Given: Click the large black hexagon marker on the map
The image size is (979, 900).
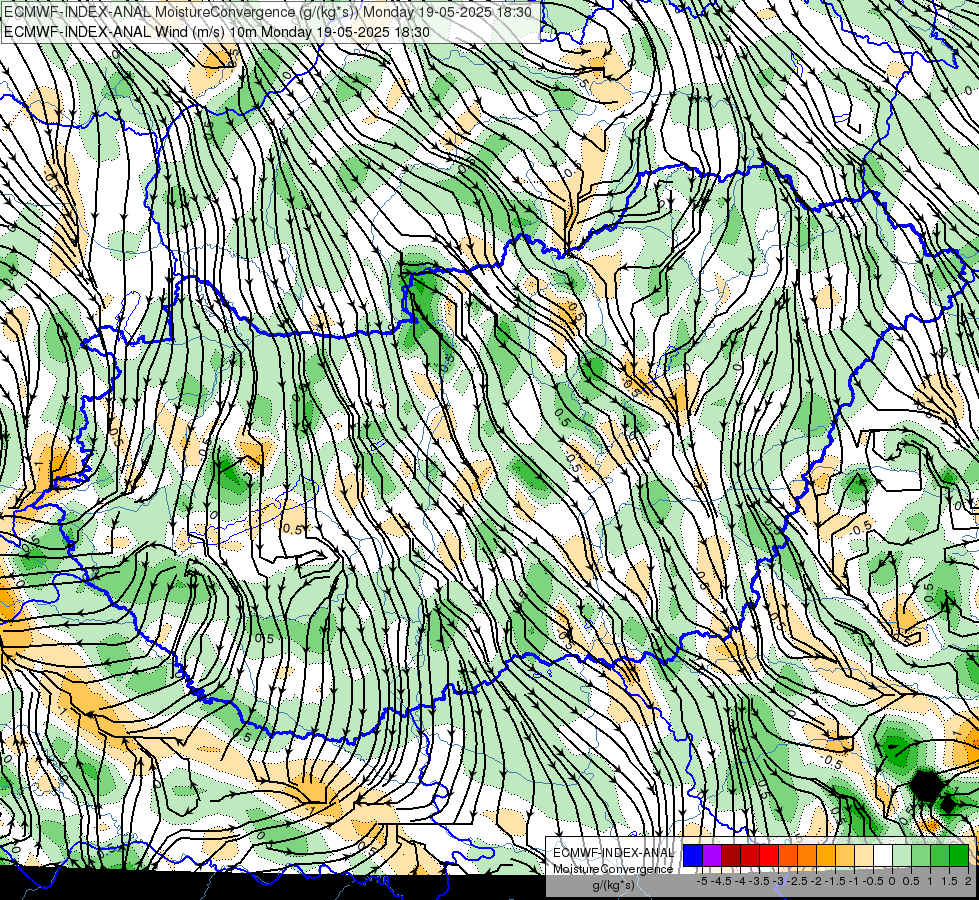Looking at the screenshot, I should click(926, 786).
